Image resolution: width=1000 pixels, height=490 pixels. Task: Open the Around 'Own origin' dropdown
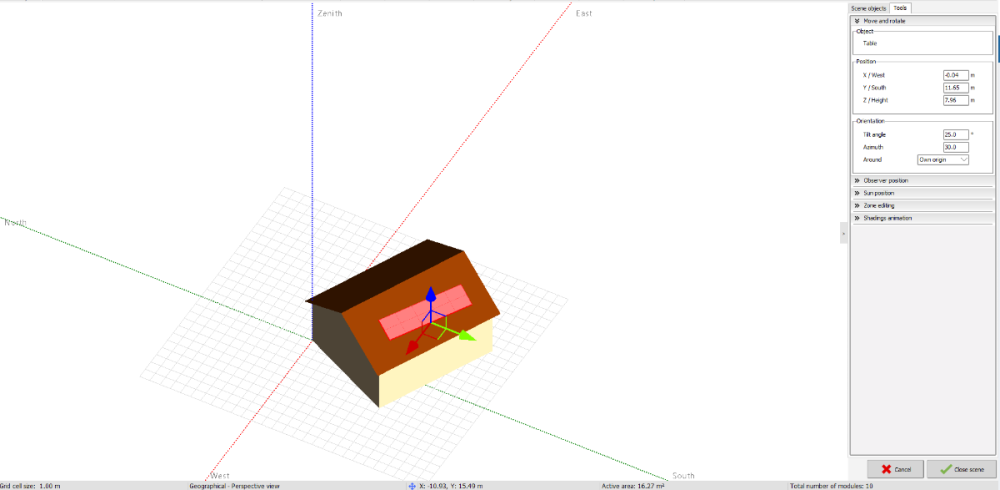tap(943, 159)
